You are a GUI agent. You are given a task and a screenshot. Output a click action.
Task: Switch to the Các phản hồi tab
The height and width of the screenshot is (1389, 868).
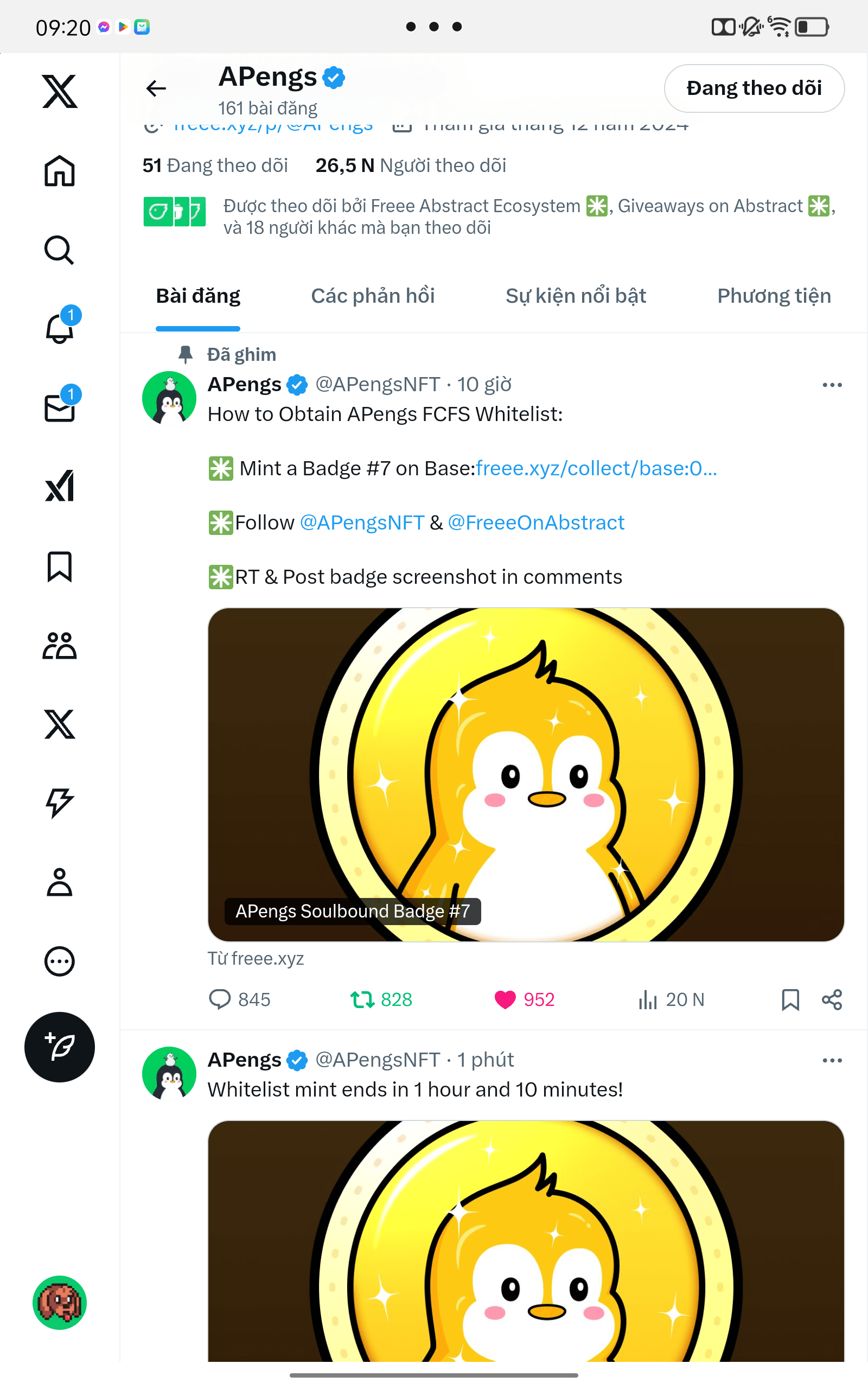click(x=373, y=296)
